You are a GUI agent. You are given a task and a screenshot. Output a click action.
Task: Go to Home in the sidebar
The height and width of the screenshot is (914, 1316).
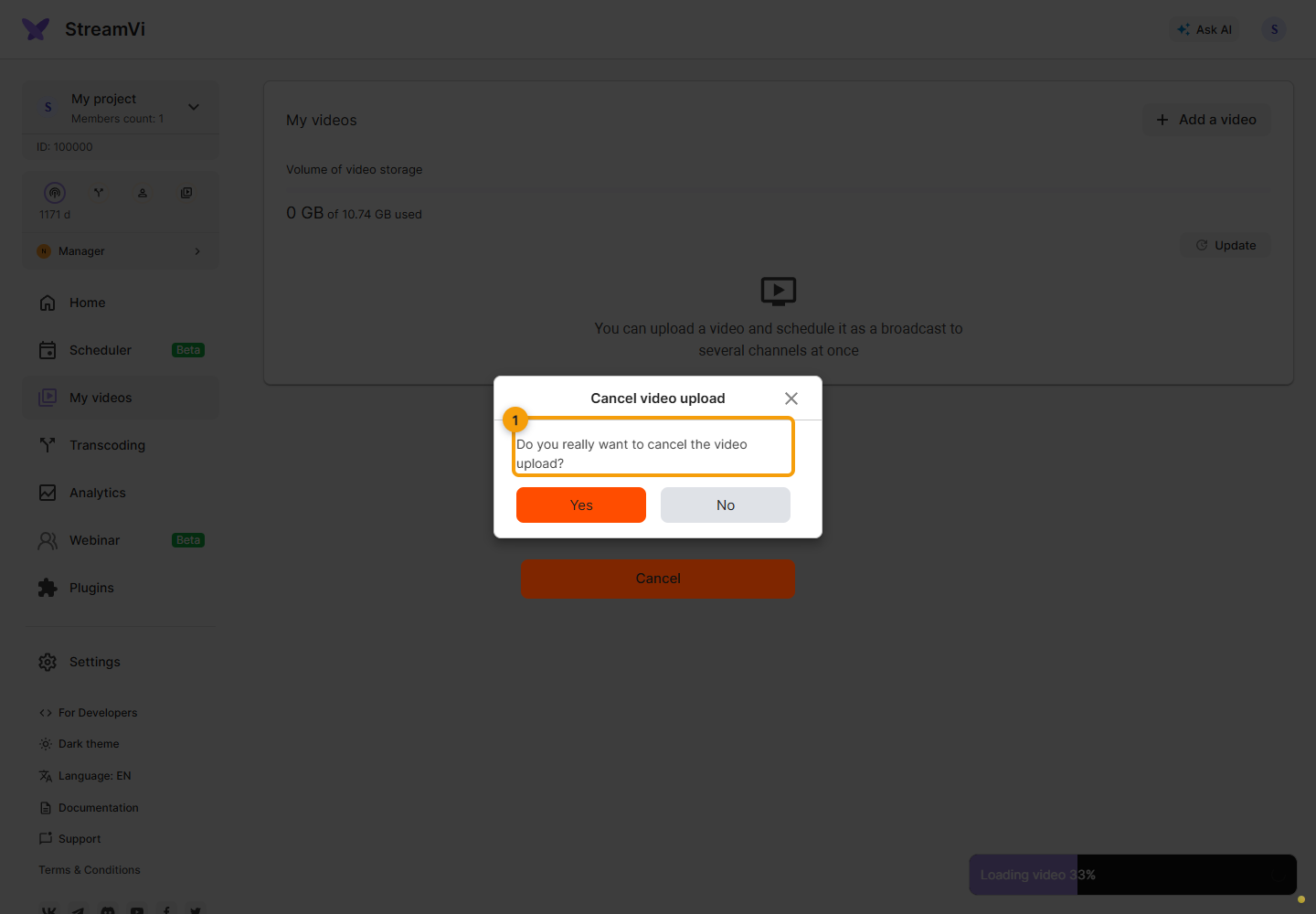(121, 303)
